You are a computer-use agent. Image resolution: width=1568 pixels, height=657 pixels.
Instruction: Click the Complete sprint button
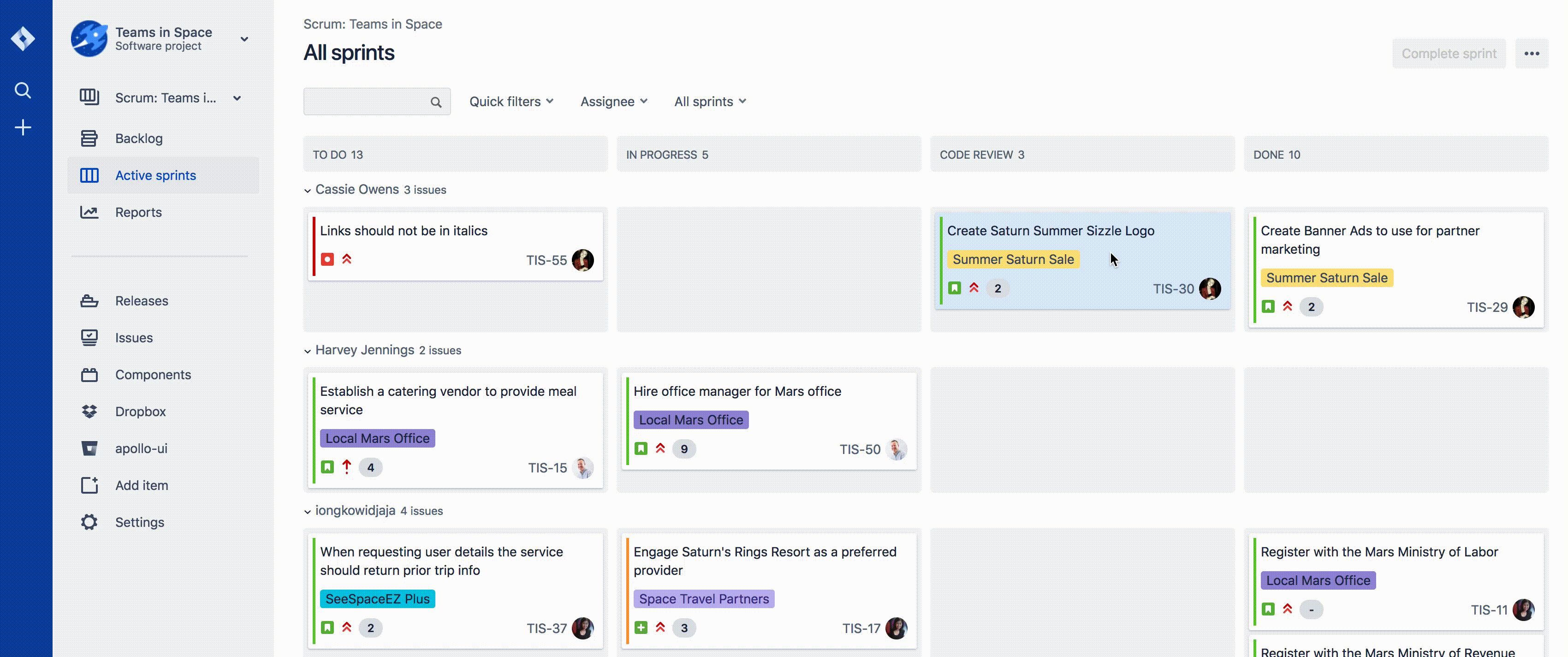(x=1449, y=52)
